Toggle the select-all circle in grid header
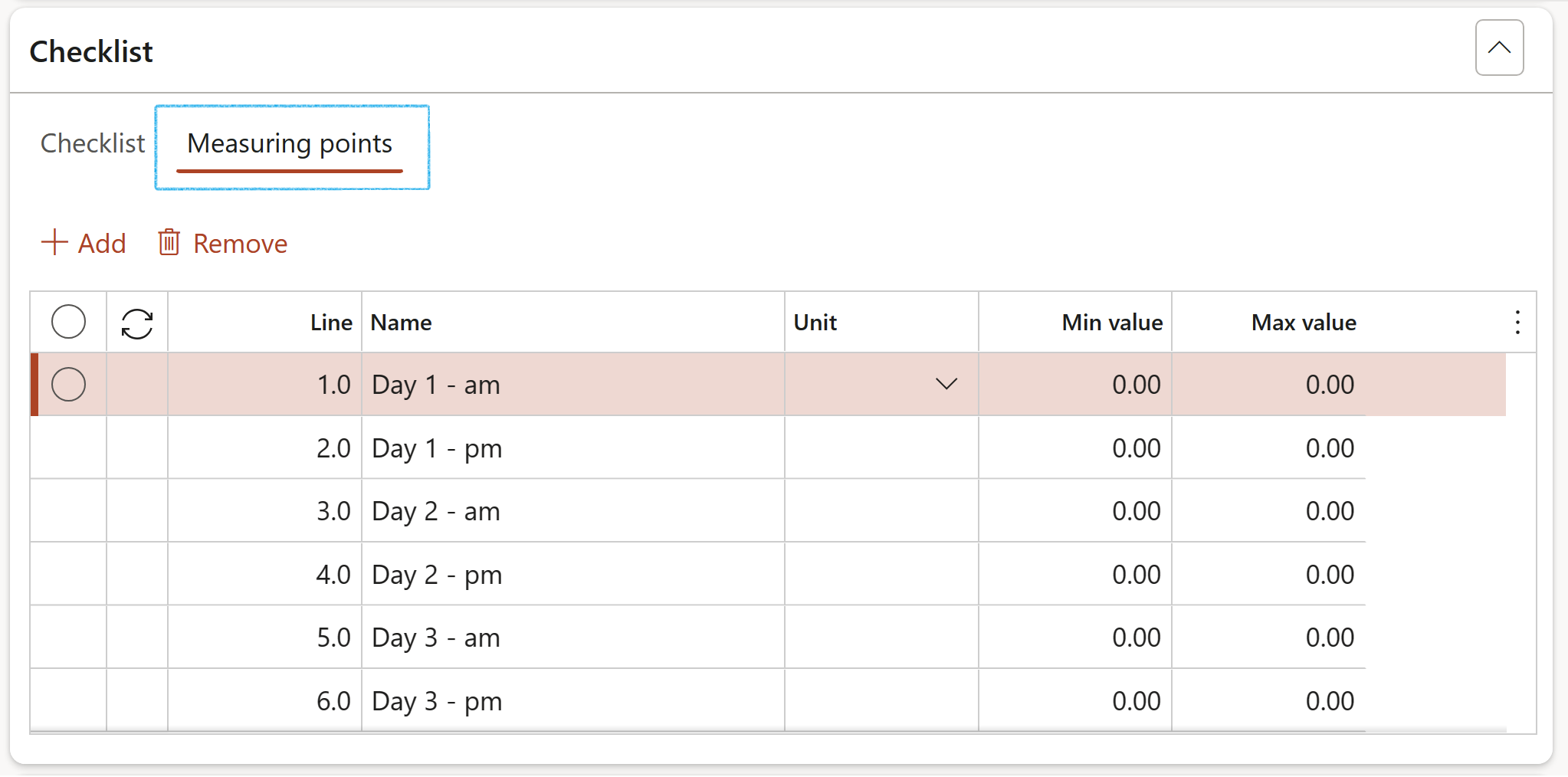1568x777 pixels. pyautogui.click(x=68, y=322)
